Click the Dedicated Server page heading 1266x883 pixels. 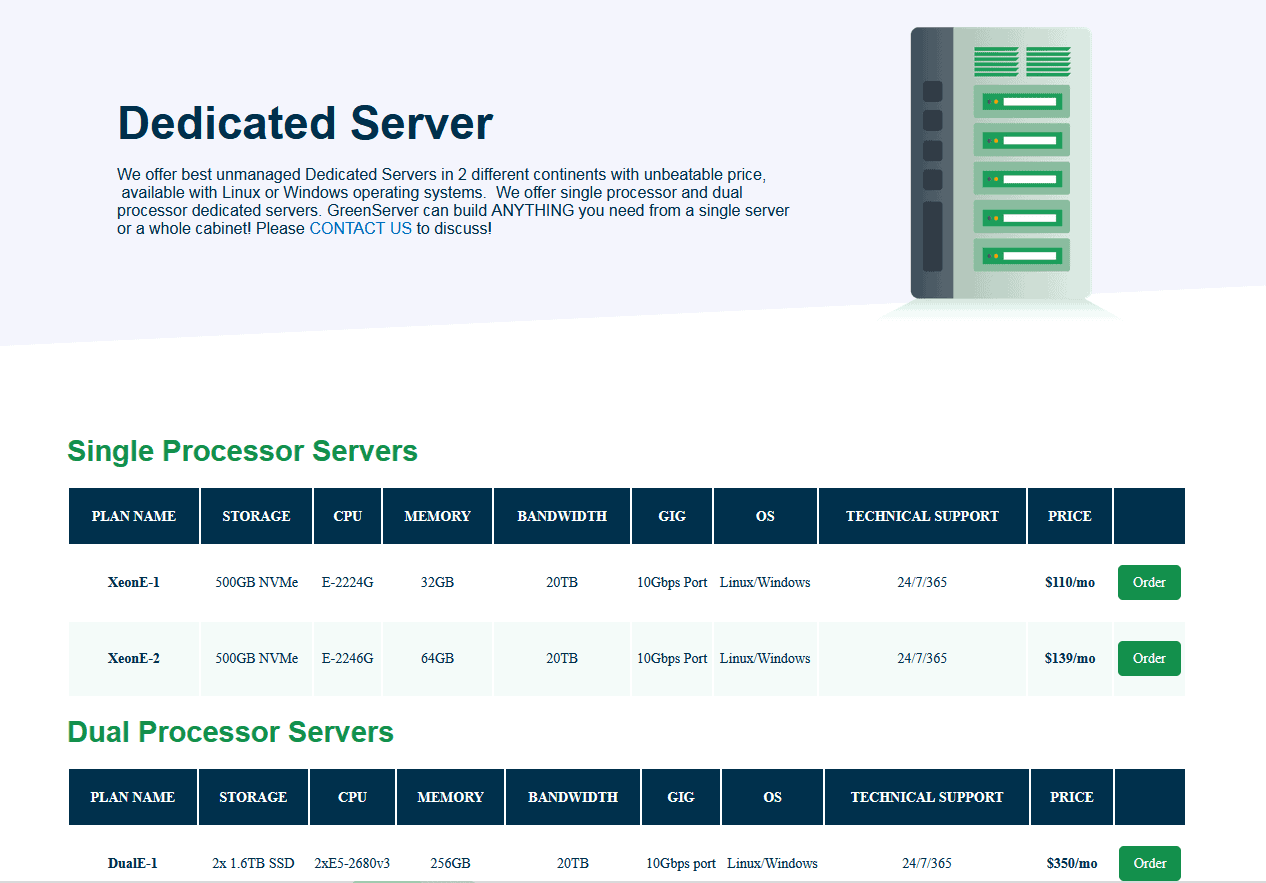305,123
